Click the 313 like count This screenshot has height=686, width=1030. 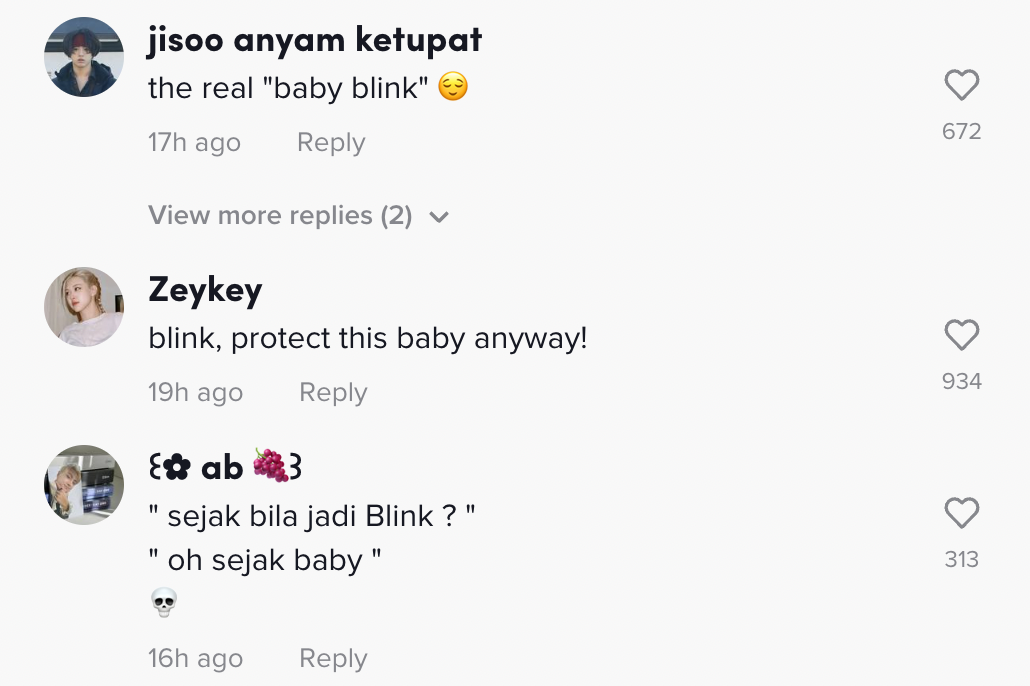962,559
